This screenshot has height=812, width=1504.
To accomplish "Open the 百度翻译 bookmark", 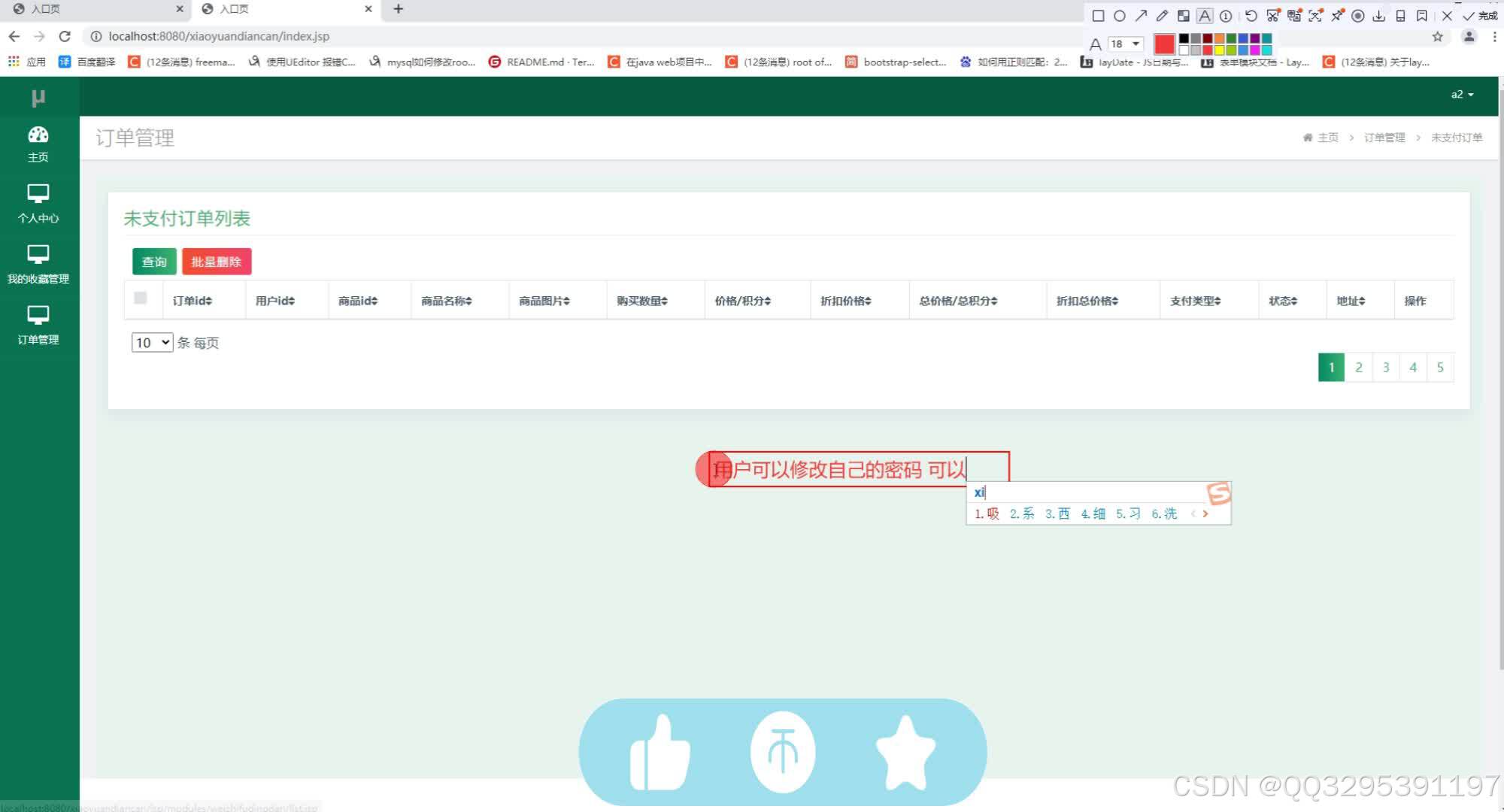I will [x=87, y=62].
